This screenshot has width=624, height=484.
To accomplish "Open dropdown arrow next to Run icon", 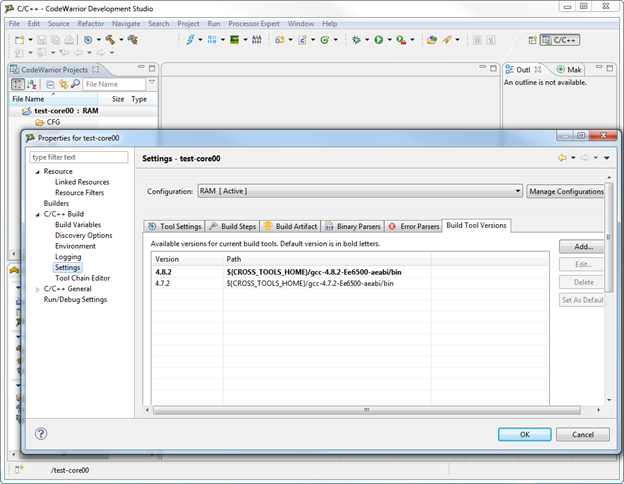I will [x=390, y=40].
